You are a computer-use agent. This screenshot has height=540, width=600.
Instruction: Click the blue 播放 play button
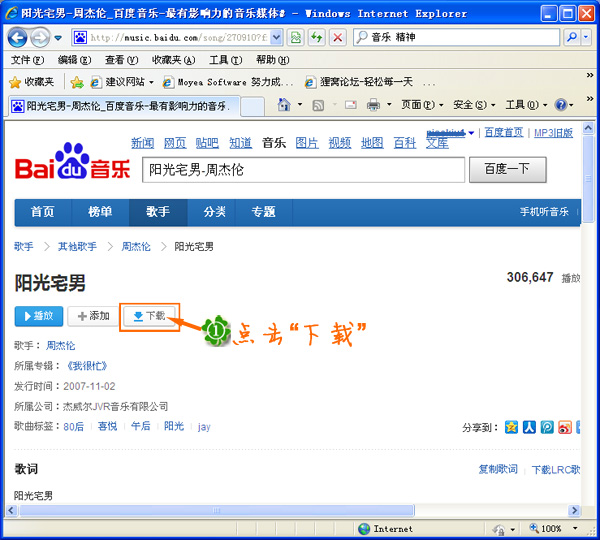coord(39,316)
